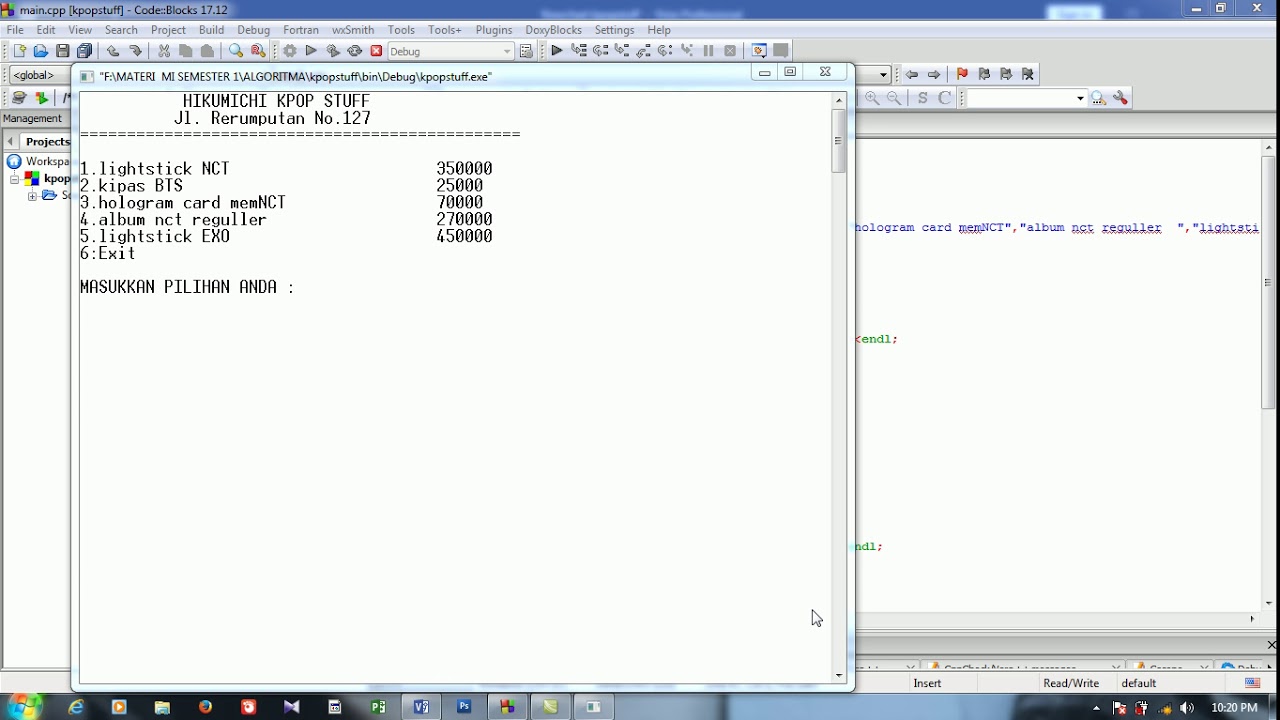Click the Management panel left tab arrow
This screenshot has height=720, width=1280.
(11, 142)
